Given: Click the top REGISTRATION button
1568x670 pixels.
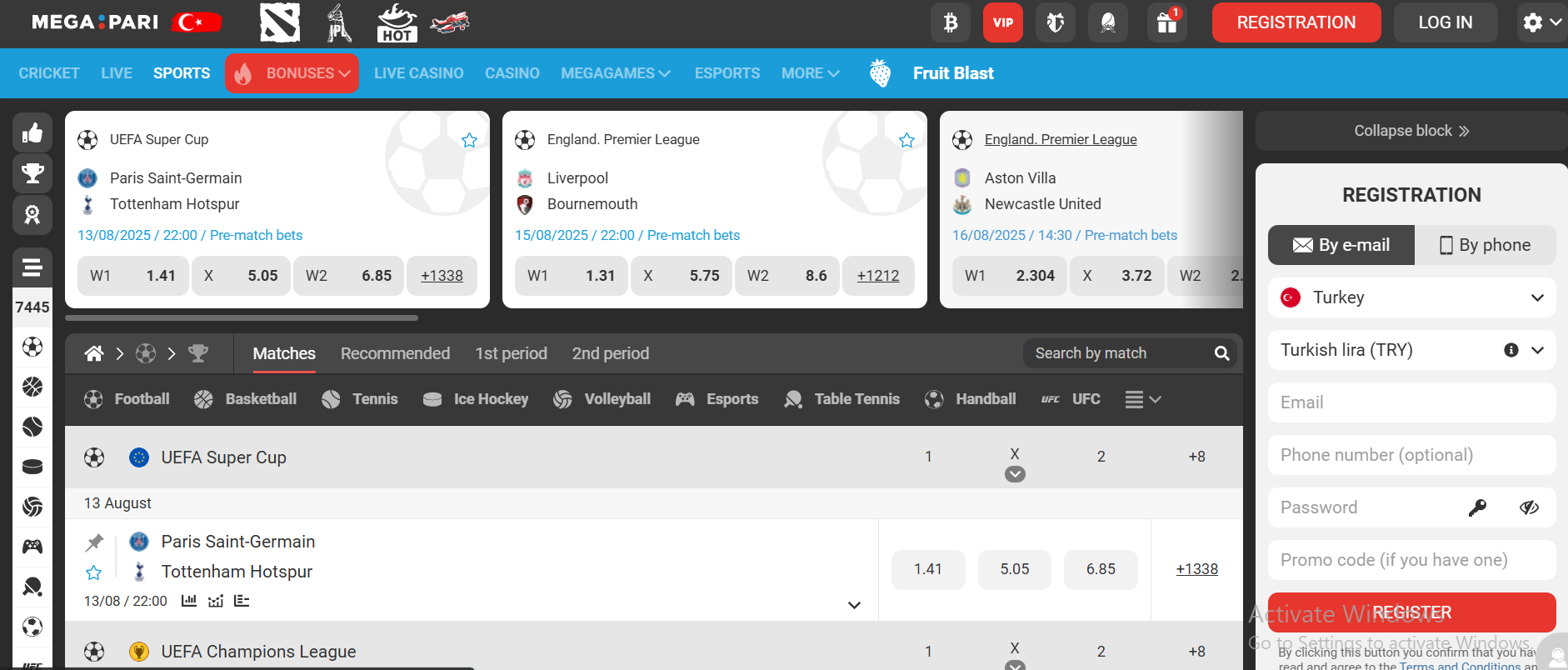Looking at the screenshot, I should pos(1296,22).
